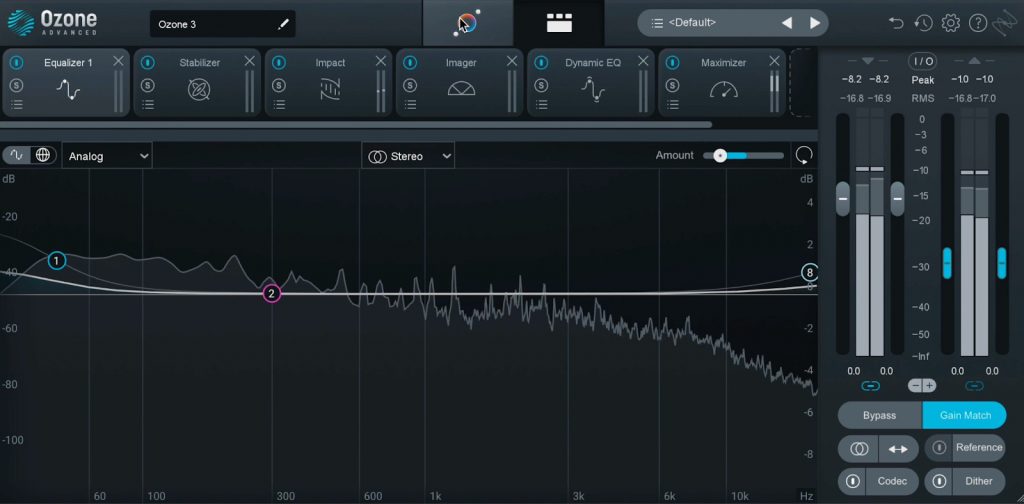1024x504 pixels.
Task: Open Dynamic EQ module presets list
Action: (541, 104)
